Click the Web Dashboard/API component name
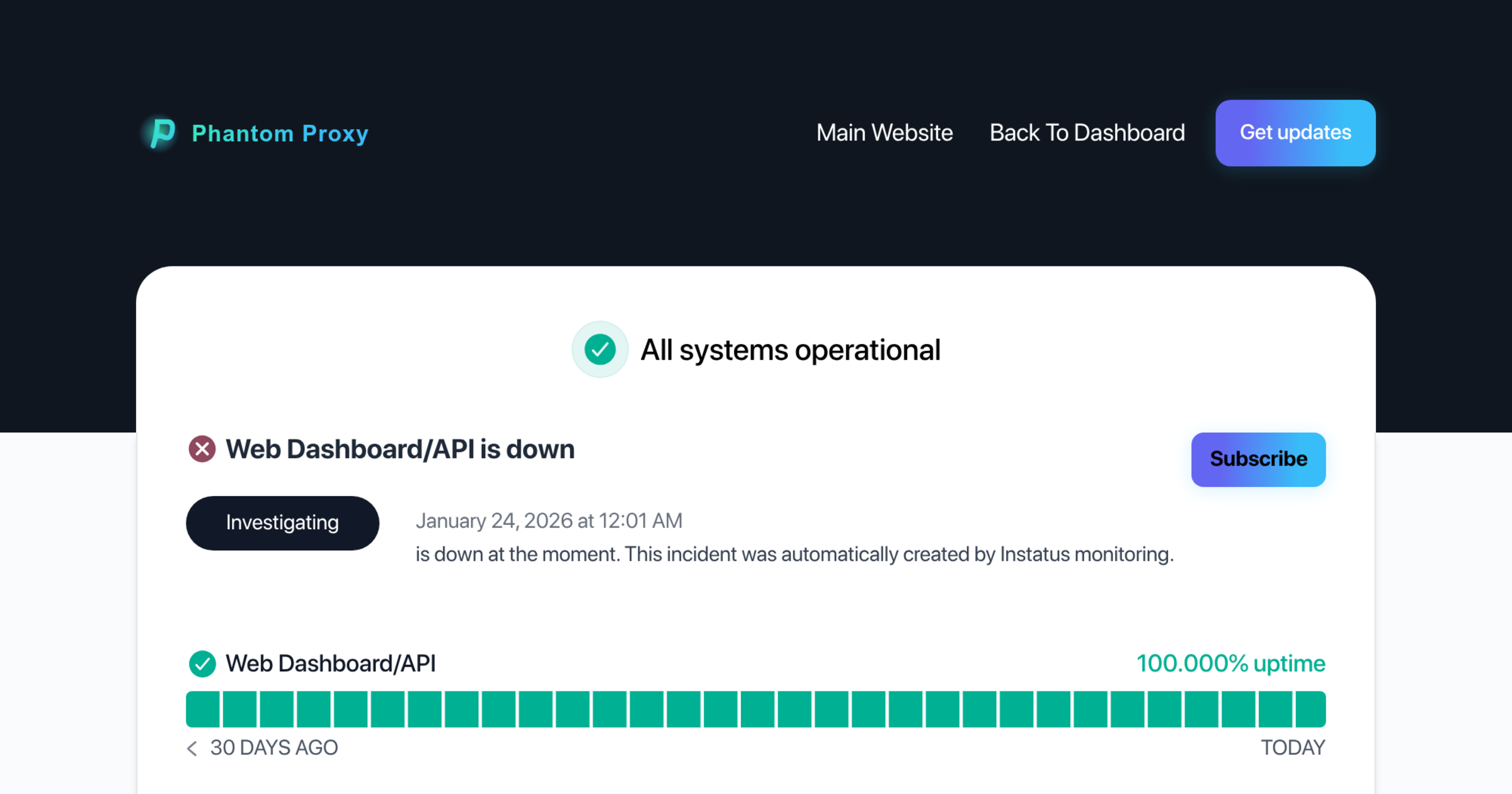Image resolution: width=1512 pixels, height=794 pixels. (x=331, y=664)
